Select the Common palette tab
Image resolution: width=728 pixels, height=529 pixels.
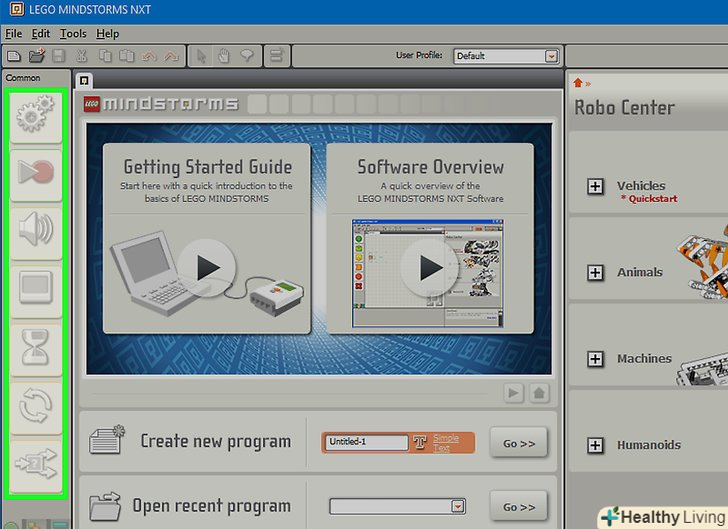[23, 78]
